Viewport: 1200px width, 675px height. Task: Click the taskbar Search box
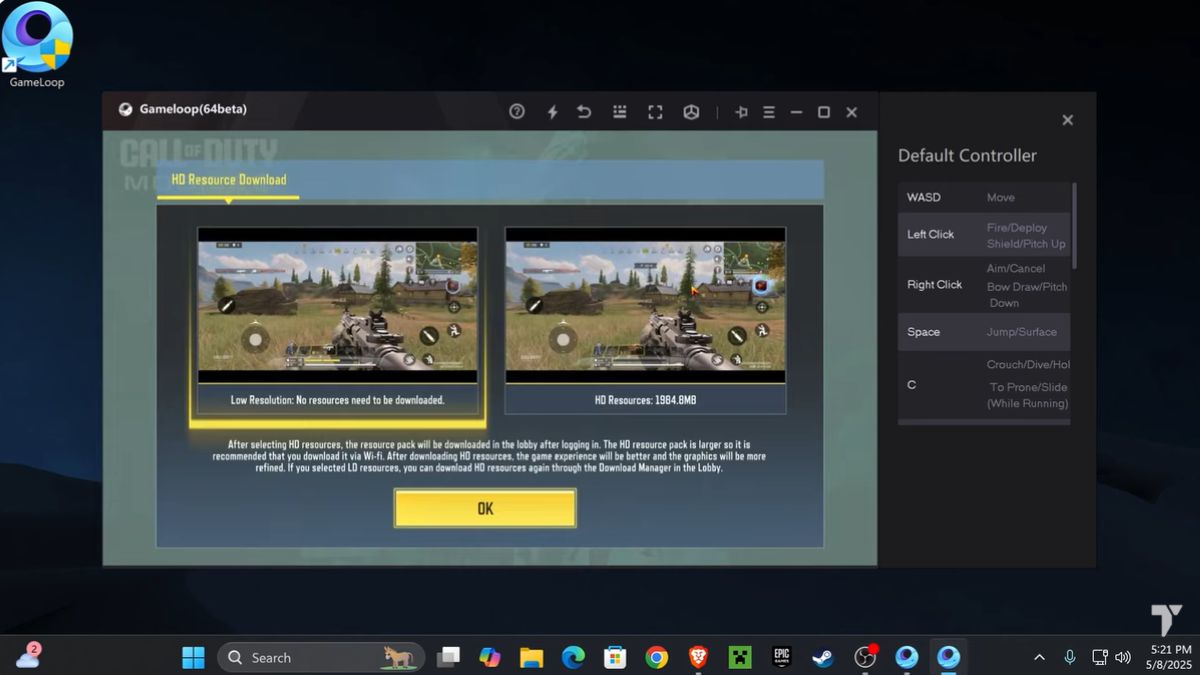[x=321, y=657]
